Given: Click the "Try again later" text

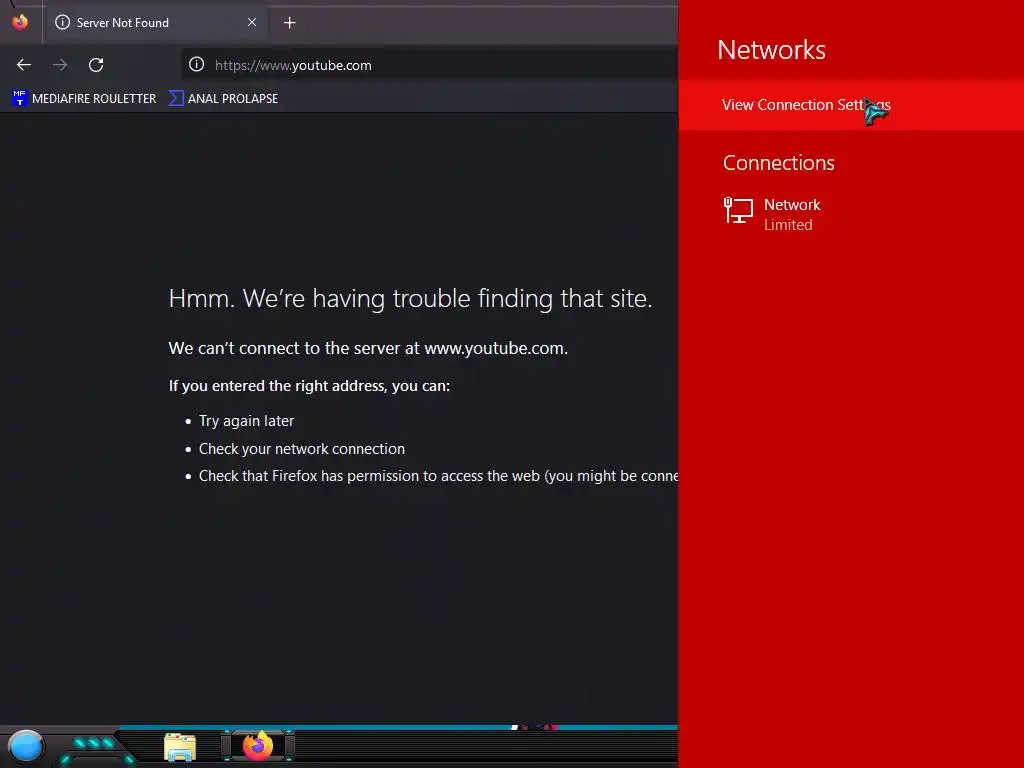Looking at the screenshot, I should coord(246,421).
